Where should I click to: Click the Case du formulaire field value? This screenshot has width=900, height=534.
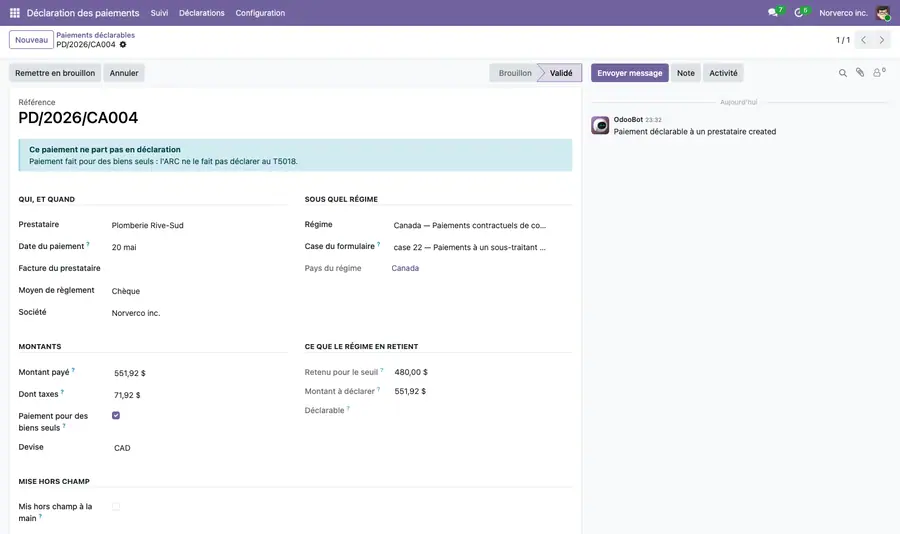[x=470, y=247]
